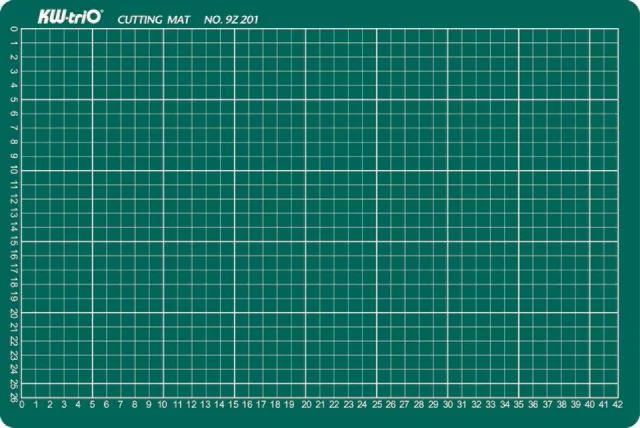
Task: Click number 15 on the horizontal bottom scale
Action: pyautogui.click(x=233, y=404)
